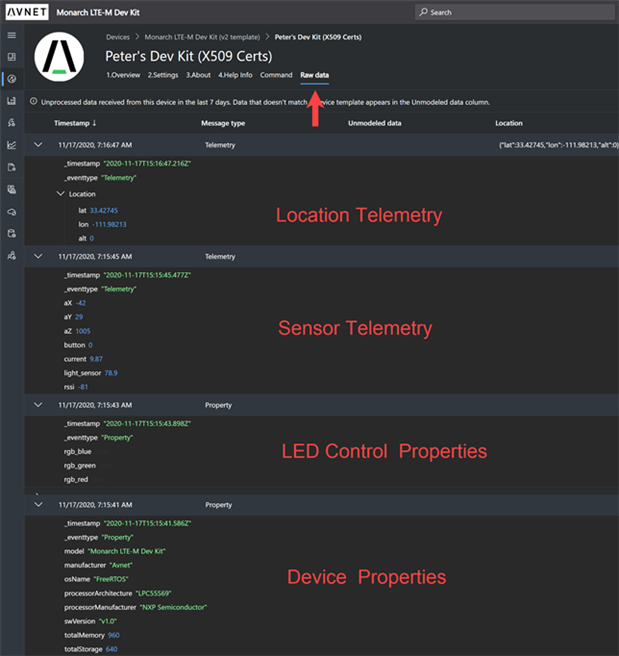Open the 2.Settings tab

[164, 75]
